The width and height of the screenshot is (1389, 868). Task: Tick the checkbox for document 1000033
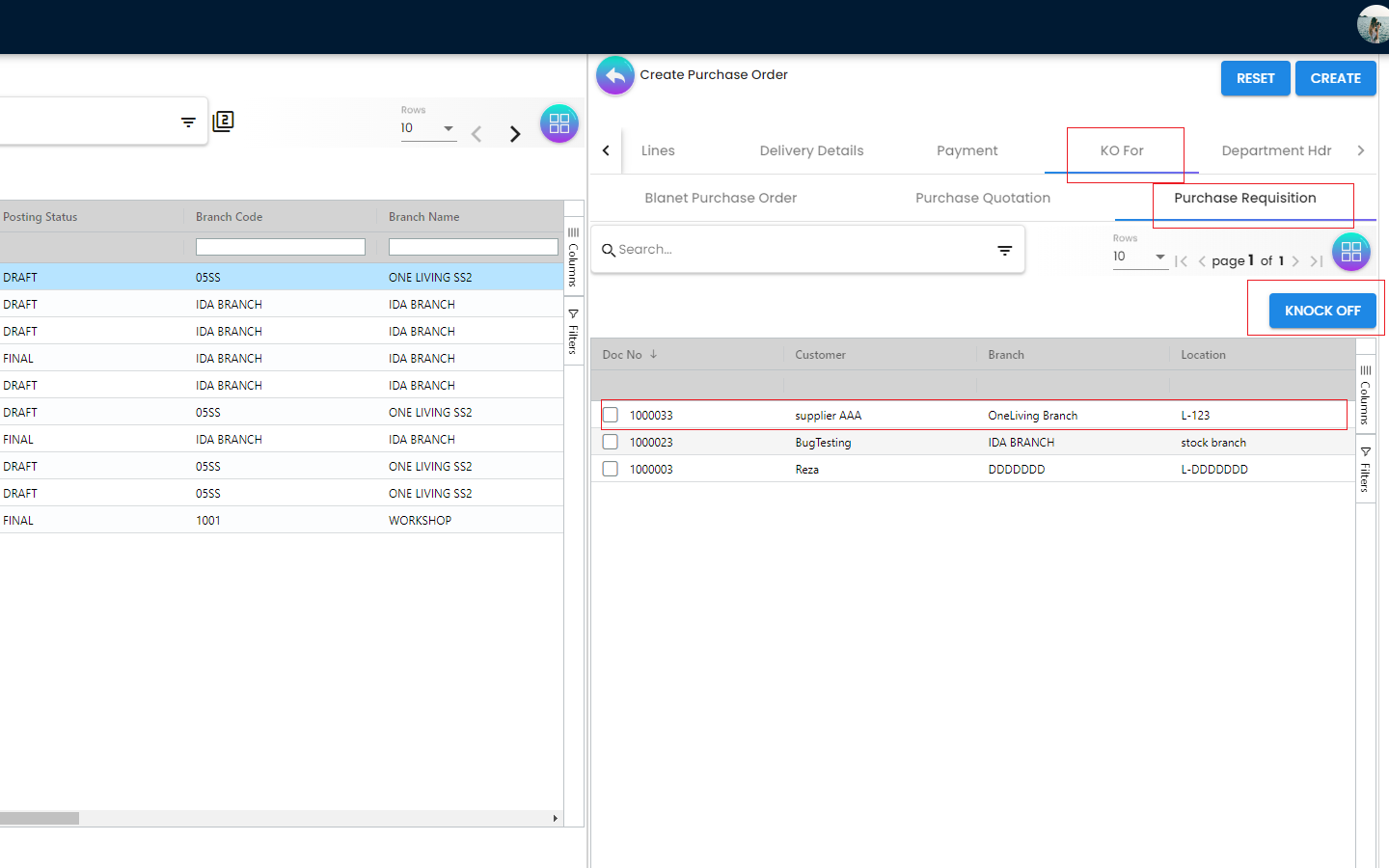[611, 416]
